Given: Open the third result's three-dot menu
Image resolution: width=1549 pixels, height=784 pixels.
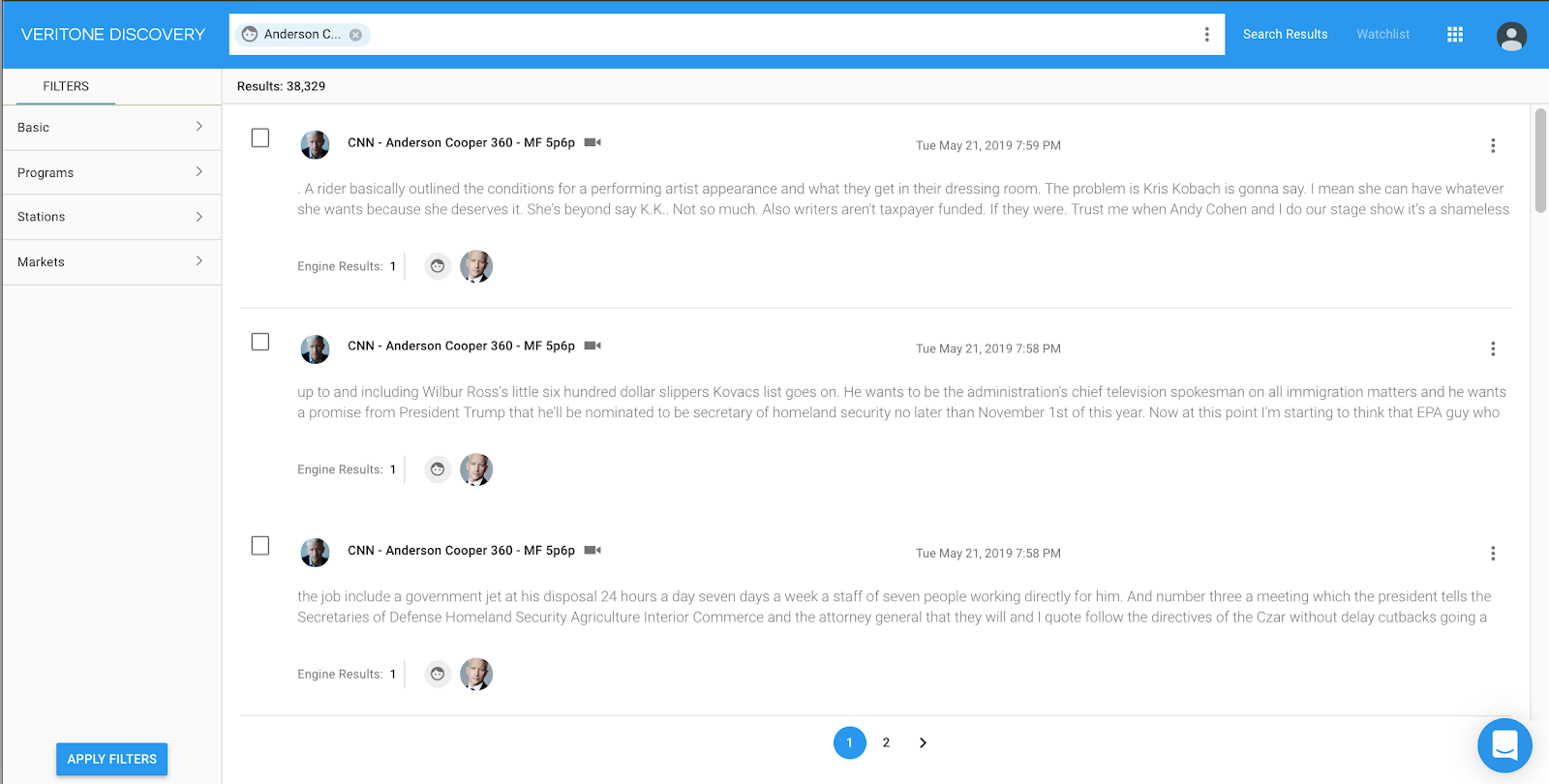Looking at the screenshot, I should pyautogui.click(x=1493, y=554).
